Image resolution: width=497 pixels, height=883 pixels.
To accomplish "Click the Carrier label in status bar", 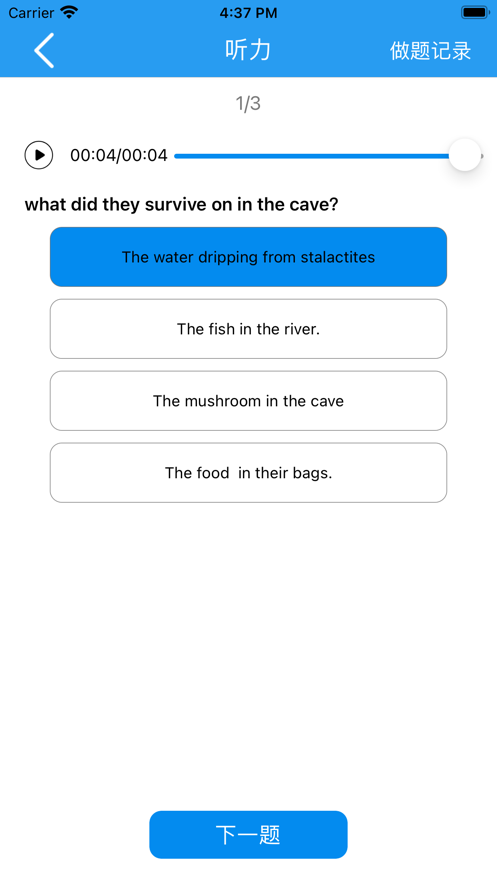I will pyautogui.click(x=32, y=12).
